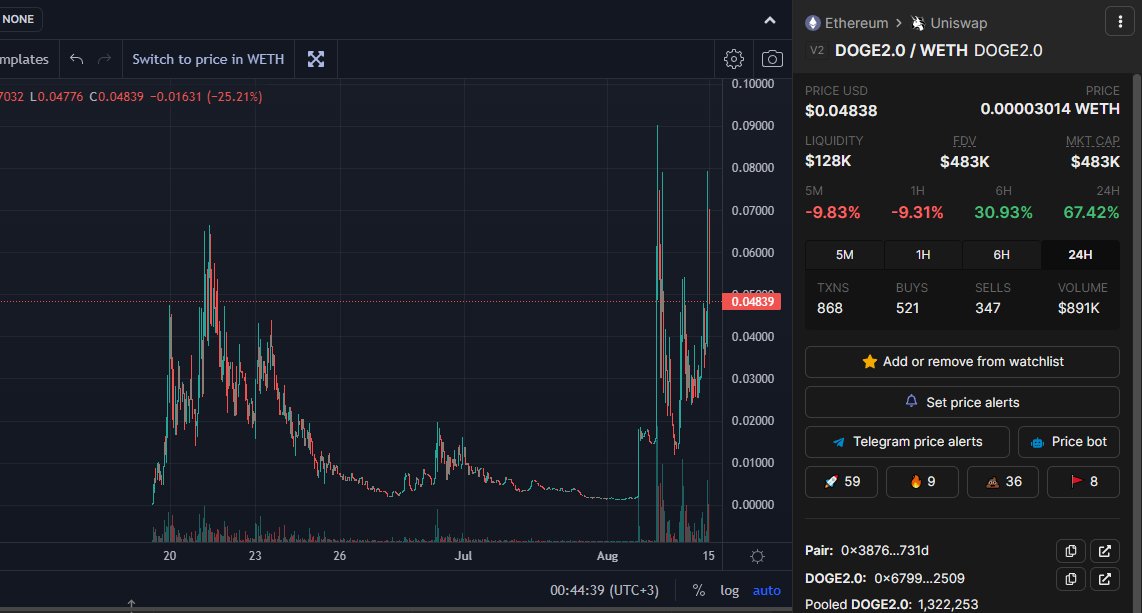Open Telegram price alerts
This screenshot has width=1142, height=613.
pos(907,442)
